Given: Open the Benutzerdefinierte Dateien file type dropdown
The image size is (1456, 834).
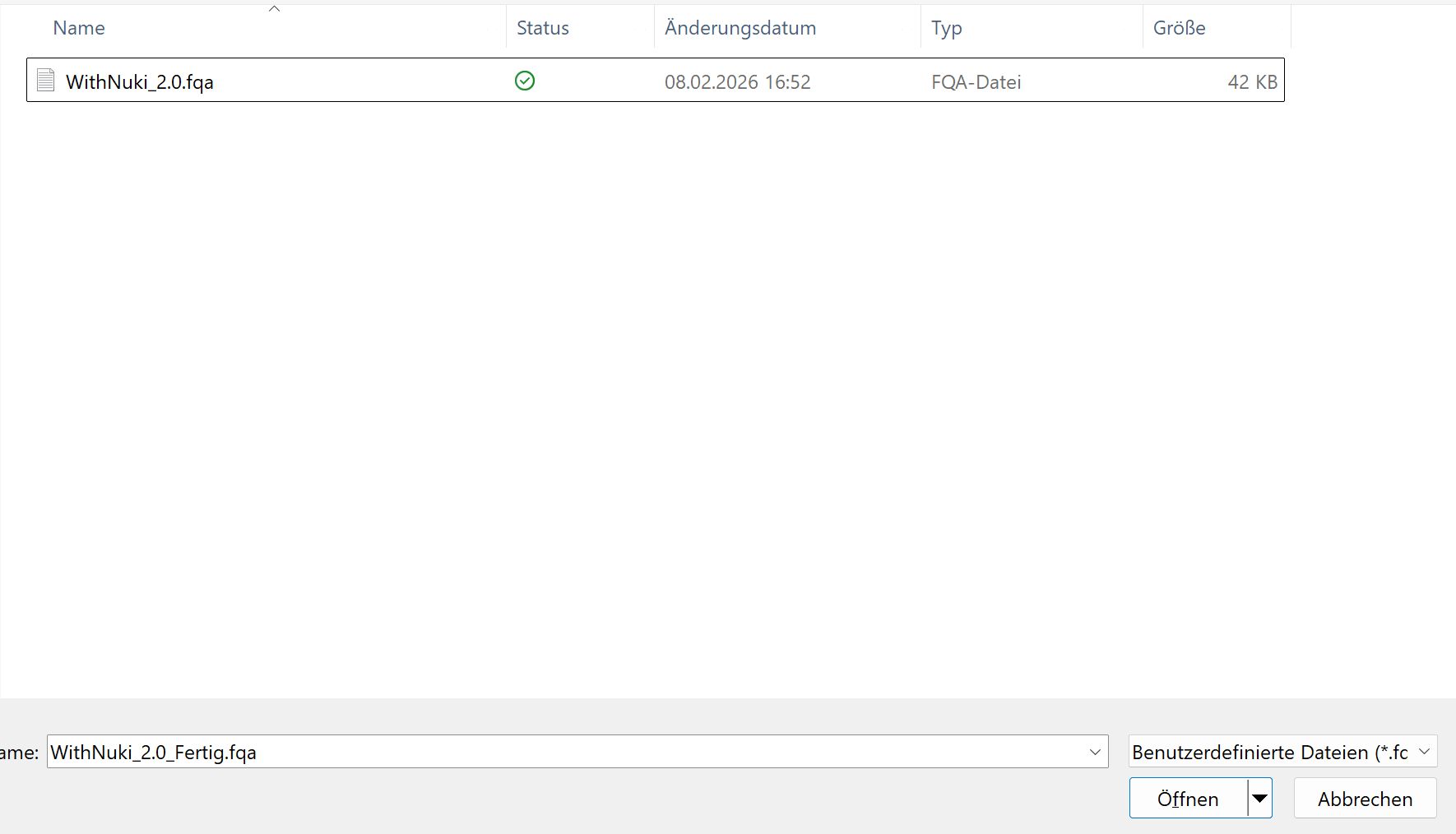Looking at the screenshot, I should tap(1282, 752).
